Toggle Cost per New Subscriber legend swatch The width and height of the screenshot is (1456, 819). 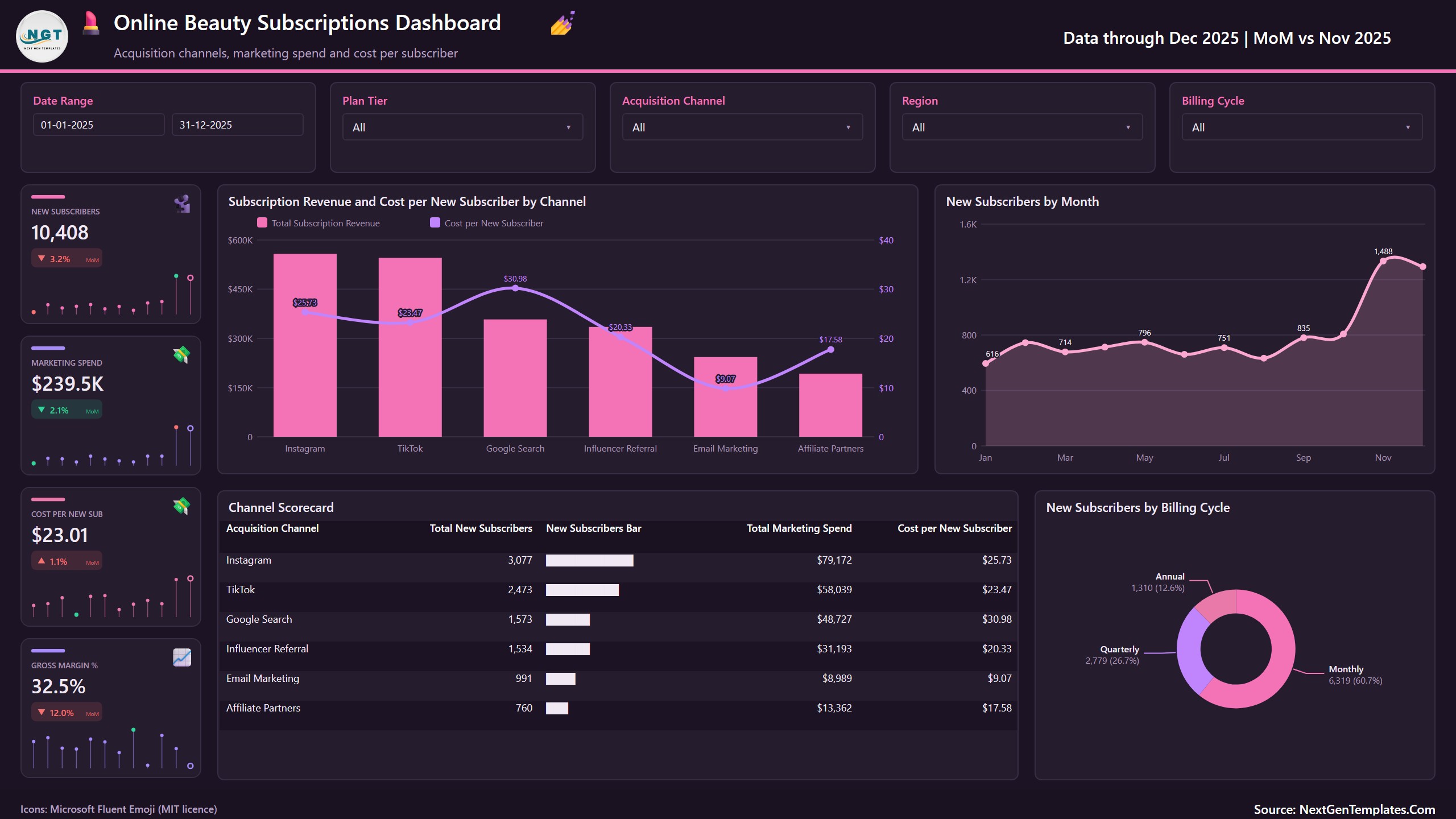click(435, 222)
